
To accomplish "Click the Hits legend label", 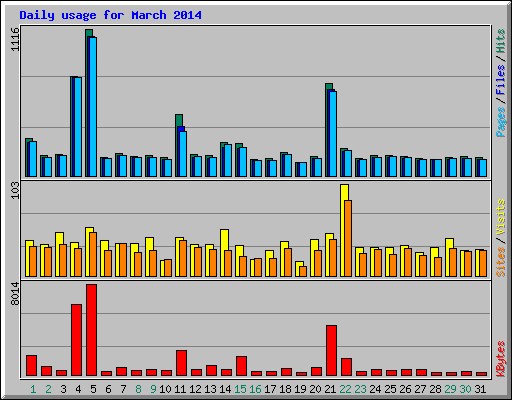I will pyautogui.click(x=501, y=41).
